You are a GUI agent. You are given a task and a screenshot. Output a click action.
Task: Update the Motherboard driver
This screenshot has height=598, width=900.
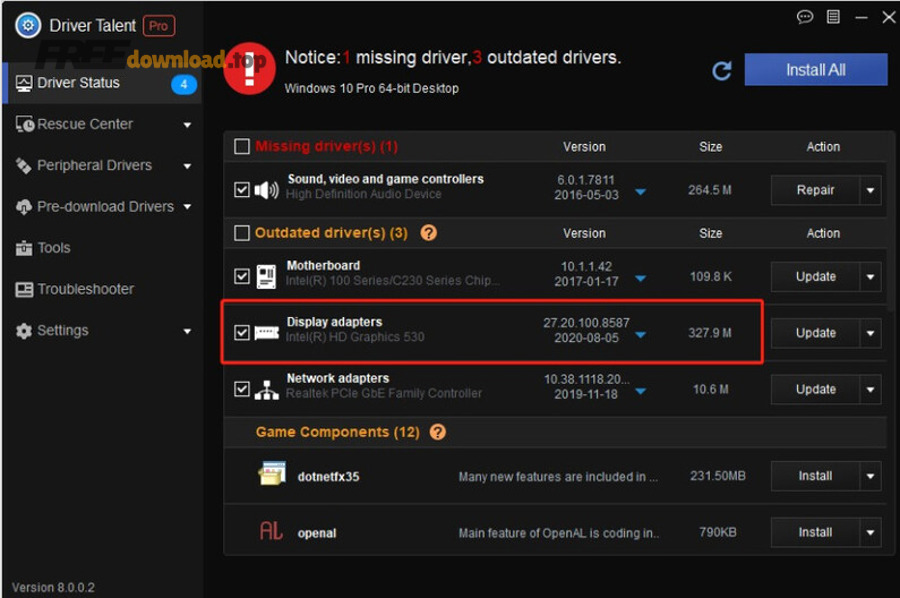(x=815, y=277)
